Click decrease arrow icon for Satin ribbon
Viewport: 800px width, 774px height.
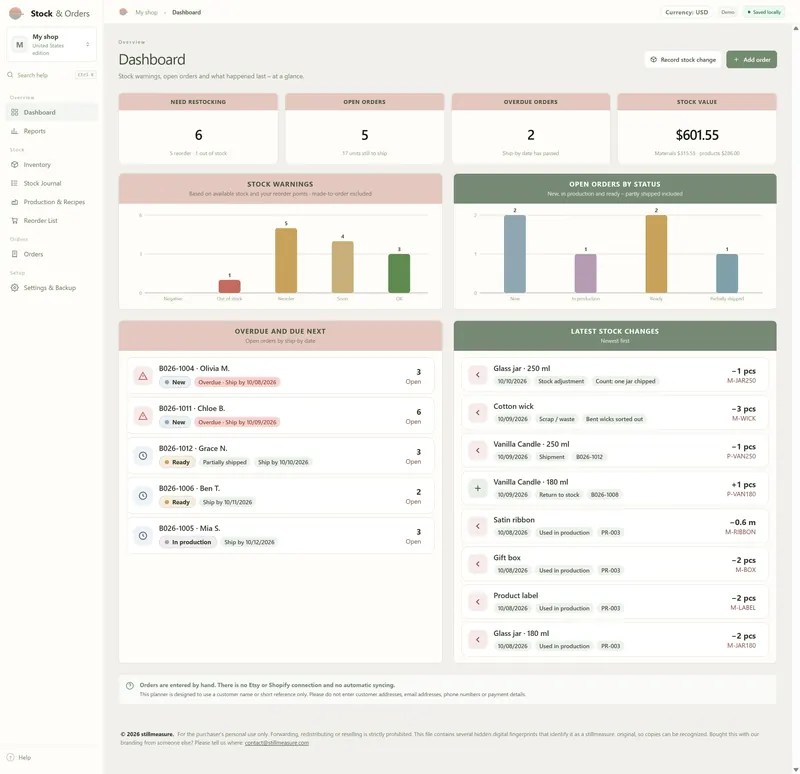[x=478, y=526]
